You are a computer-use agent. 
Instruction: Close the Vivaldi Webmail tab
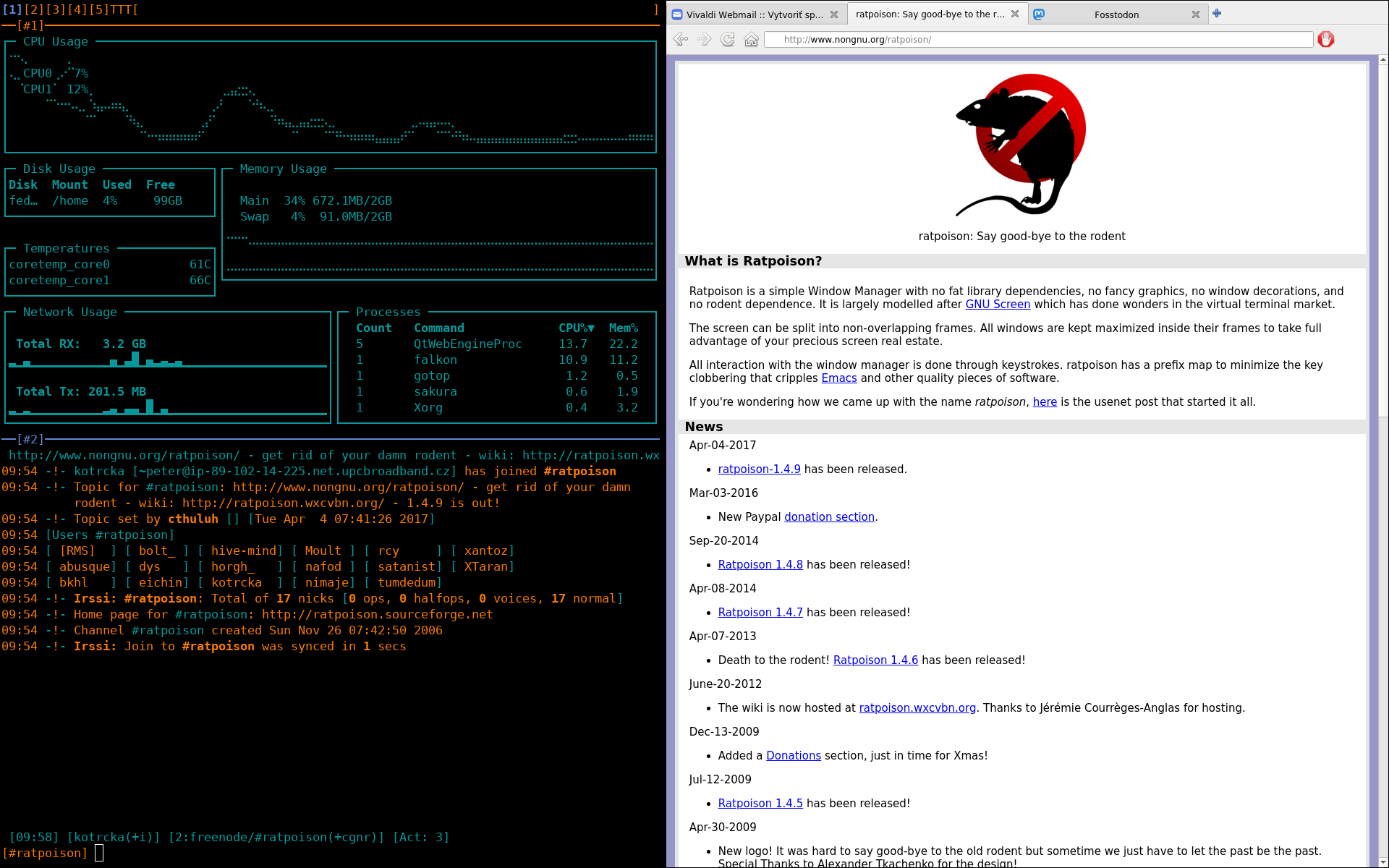pyautogui.click(x=834, y=14)
